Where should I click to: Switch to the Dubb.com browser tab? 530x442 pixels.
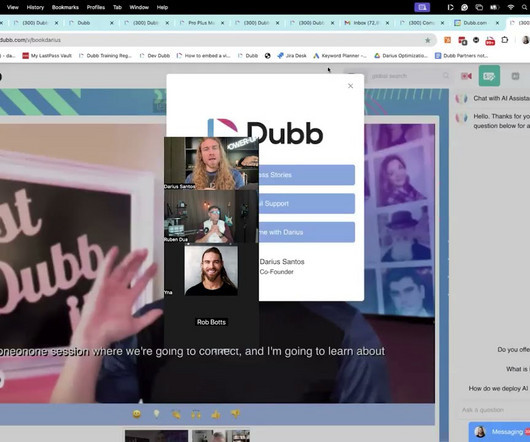coord(475,23)
